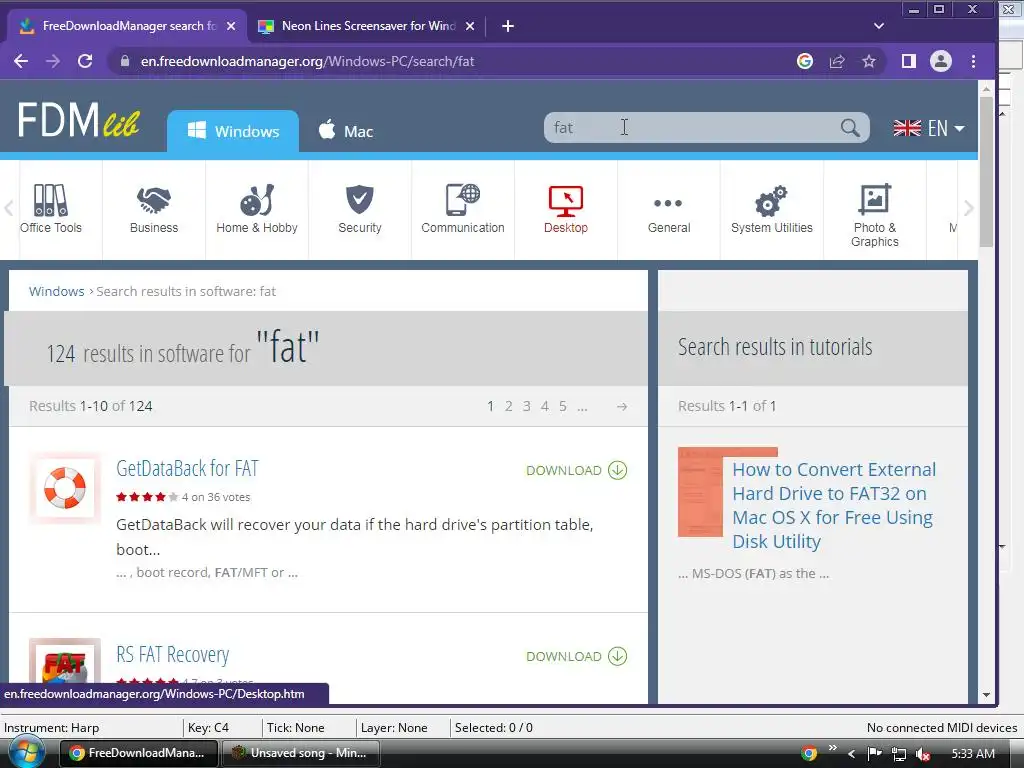Image resolution: width=1024 pixels, height=768 pixels.
Task: Switch to the Windows platform tab
Action: tap(233, 131)
